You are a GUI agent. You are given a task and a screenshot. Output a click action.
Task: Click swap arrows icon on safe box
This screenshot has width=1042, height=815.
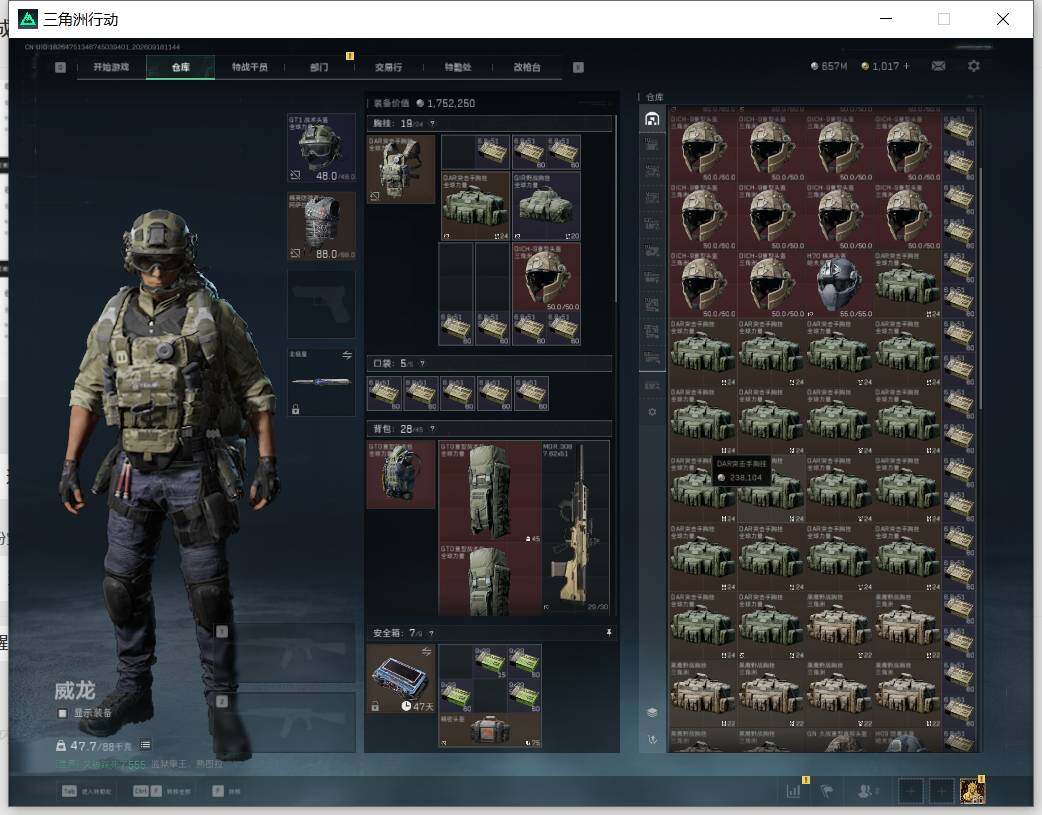pyautogui.click(x=427, y=651)
